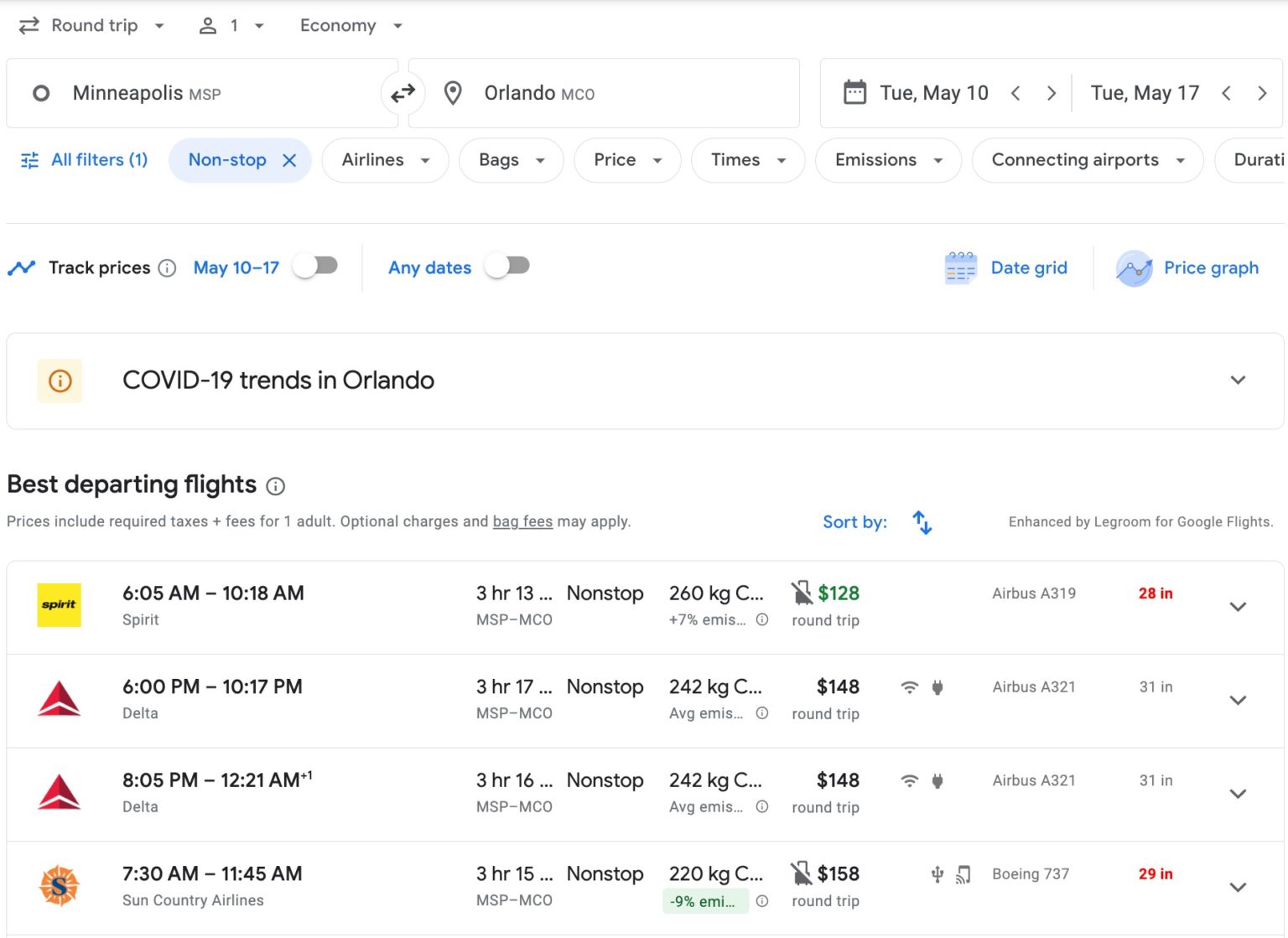Open the Price graph
The width and height of the screenshot is (1288, 938).
[1189, 267]
